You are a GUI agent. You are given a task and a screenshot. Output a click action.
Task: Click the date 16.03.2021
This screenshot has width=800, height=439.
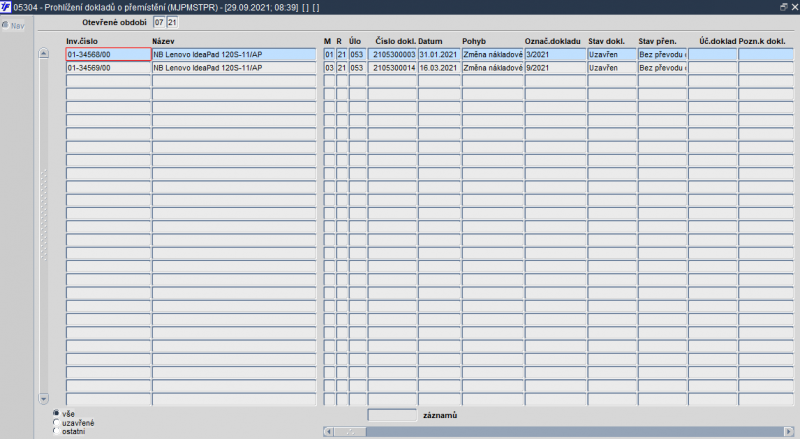pos(439,68)
